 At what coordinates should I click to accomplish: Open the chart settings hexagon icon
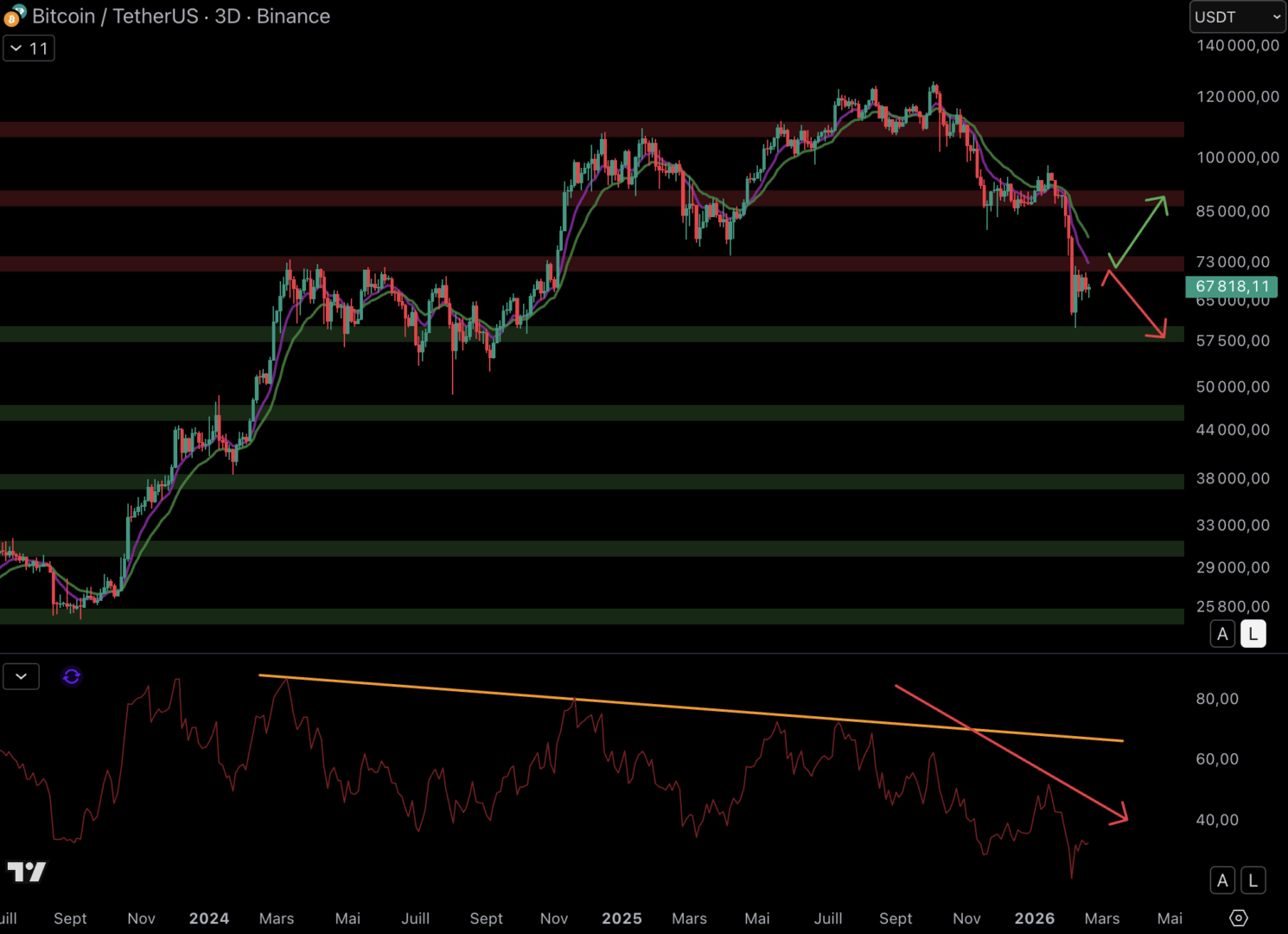tap(1238, 918)
